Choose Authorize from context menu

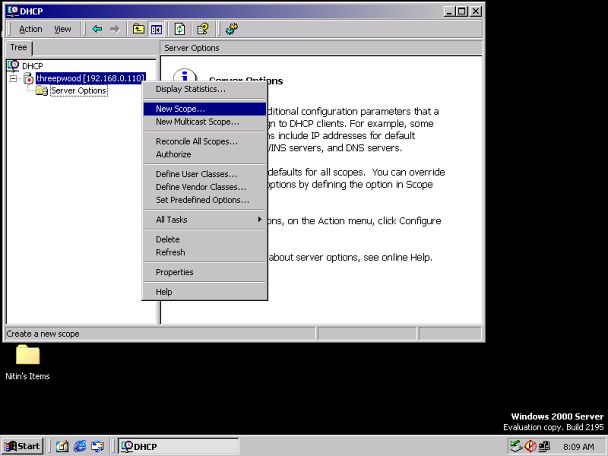(x=205, y=154)
